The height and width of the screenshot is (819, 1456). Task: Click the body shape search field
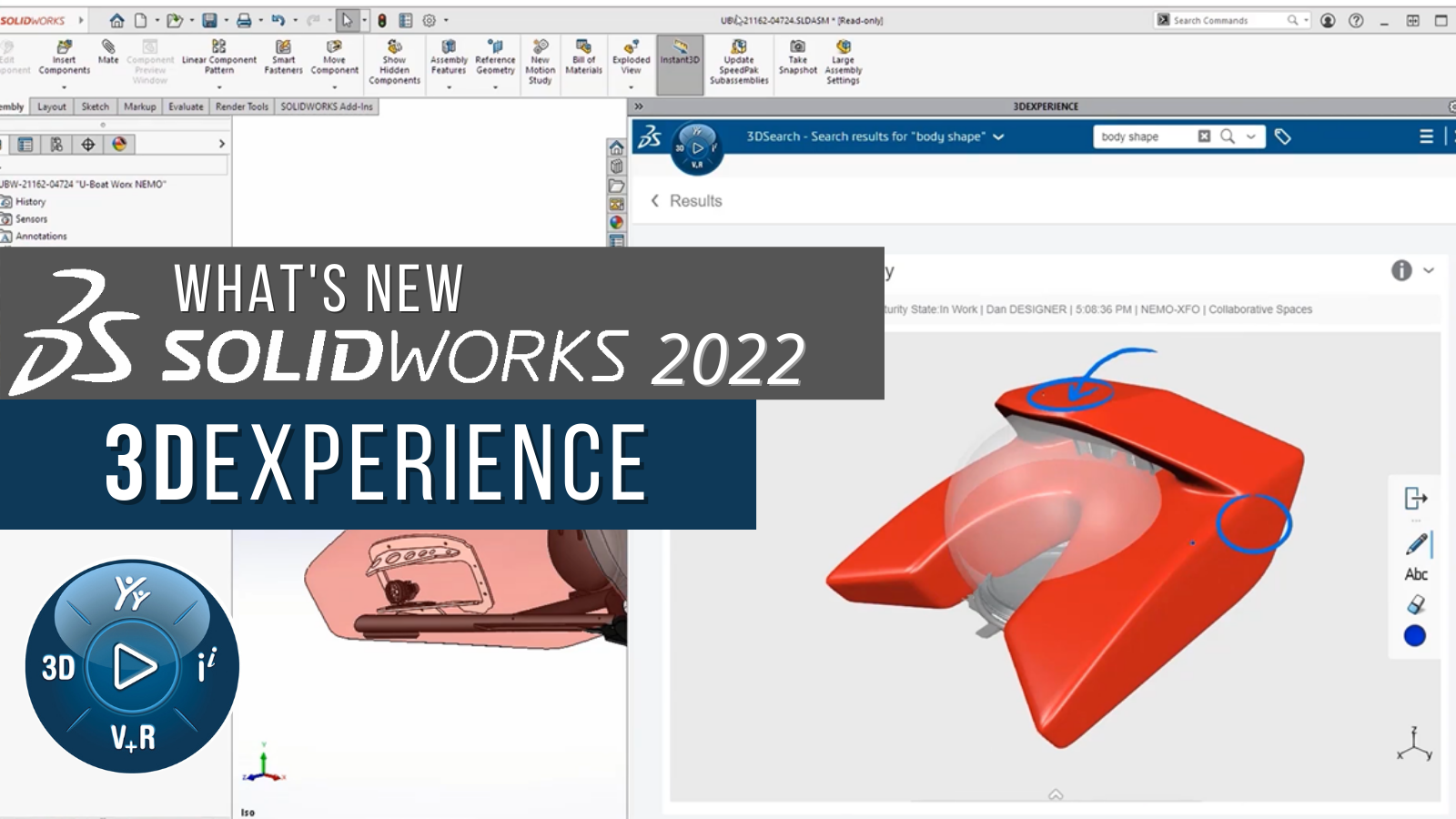point(1145,136)
